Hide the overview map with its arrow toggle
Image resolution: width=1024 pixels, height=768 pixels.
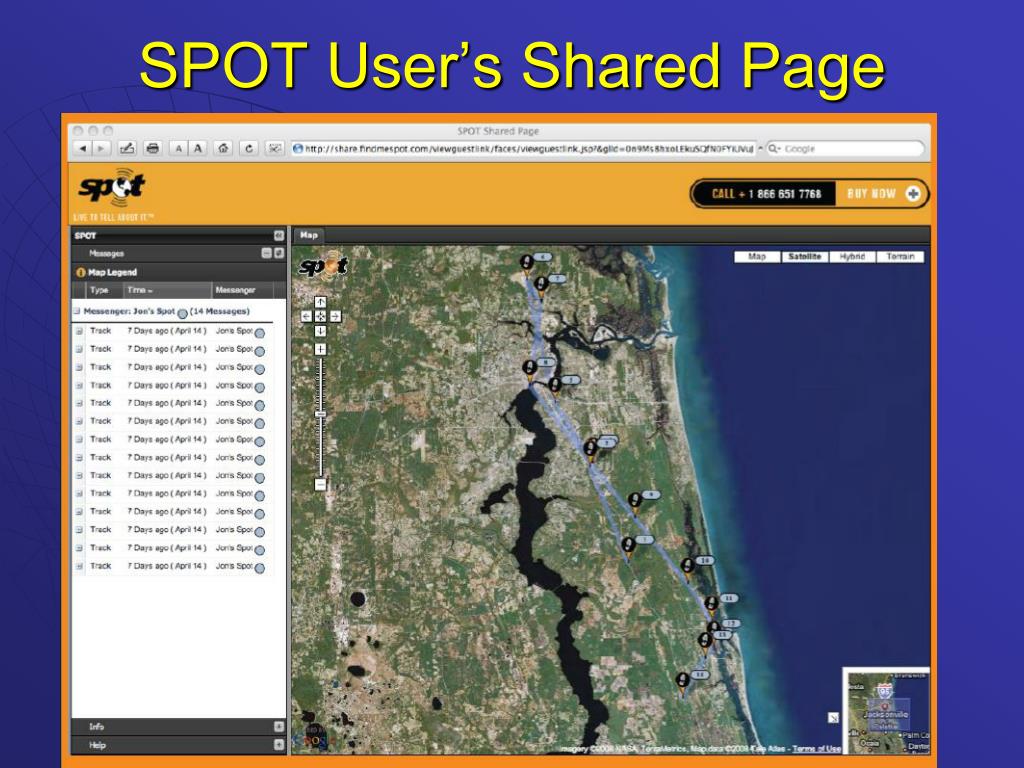click(833, 718)
